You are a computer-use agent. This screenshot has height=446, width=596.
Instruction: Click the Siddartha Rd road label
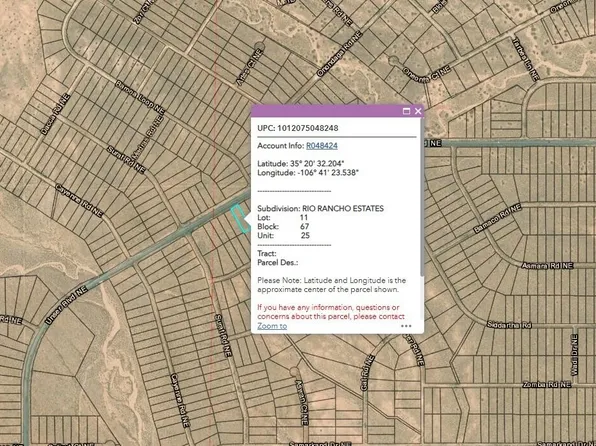(509, 325)
